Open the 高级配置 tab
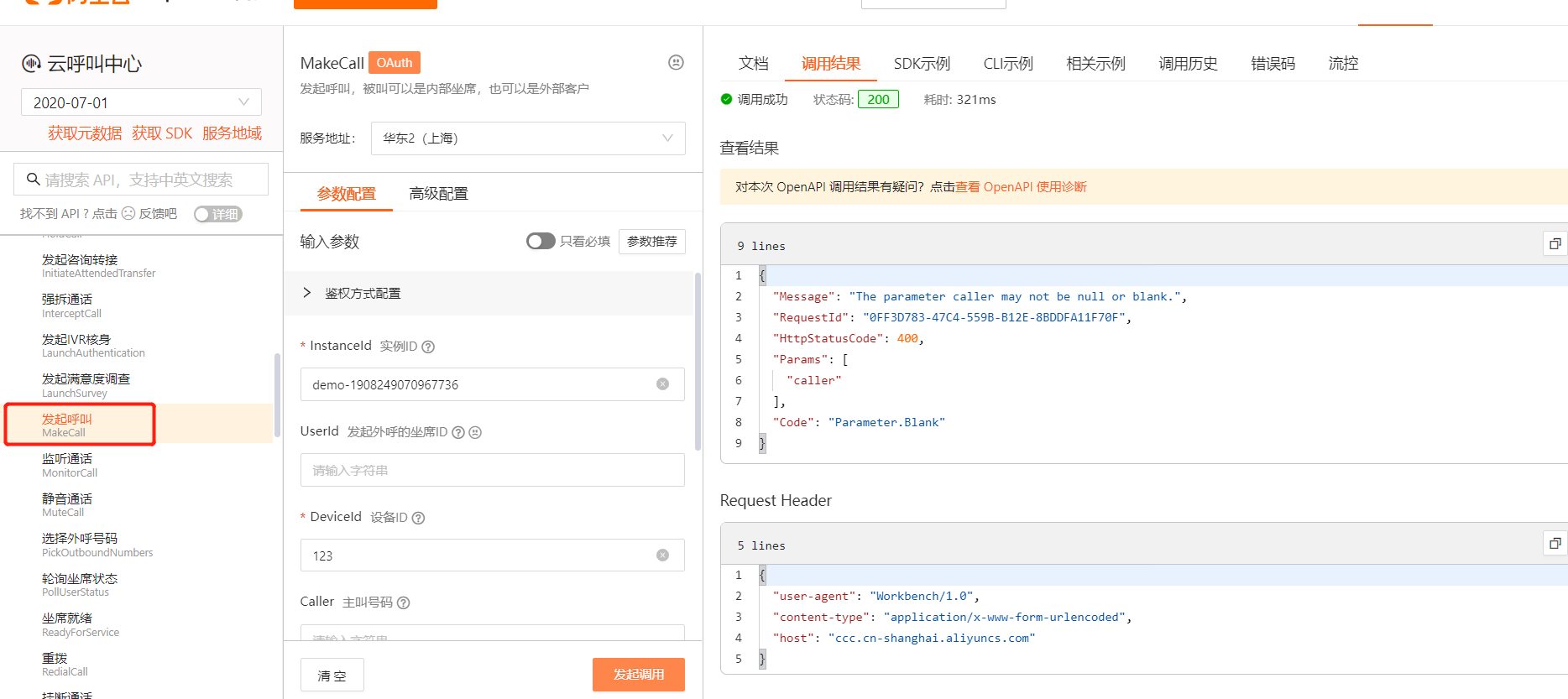The image size is (1568, 699). (438, 194)
